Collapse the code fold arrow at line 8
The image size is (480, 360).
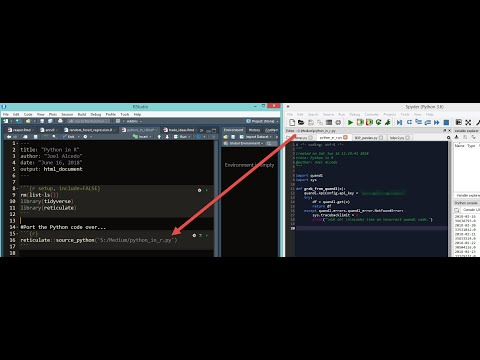point(17,189)
